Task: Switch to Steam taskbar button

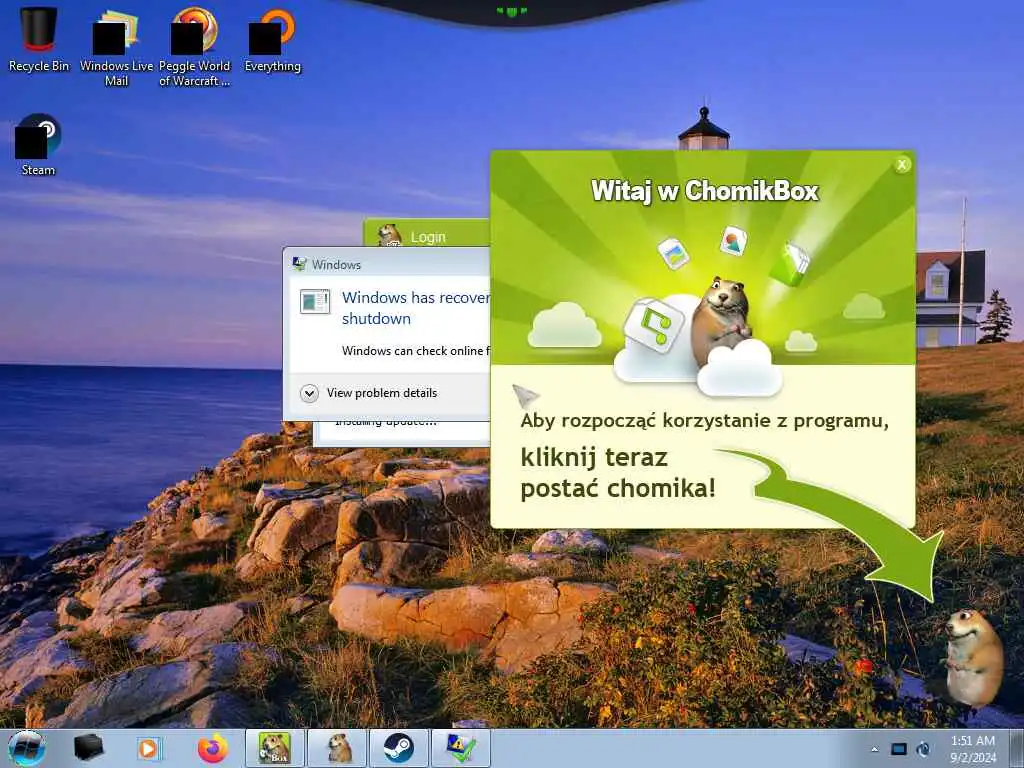Action: 399,748
